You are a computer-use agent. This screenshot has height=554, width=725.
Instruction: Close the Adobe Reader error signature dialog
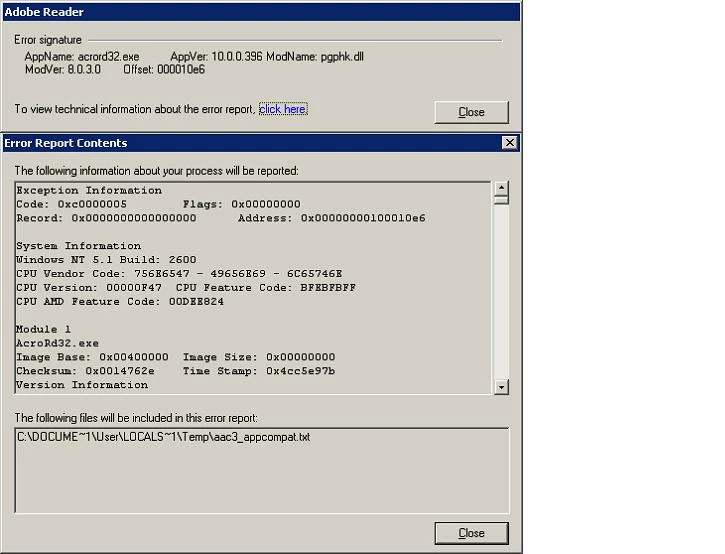pos(471,112)
